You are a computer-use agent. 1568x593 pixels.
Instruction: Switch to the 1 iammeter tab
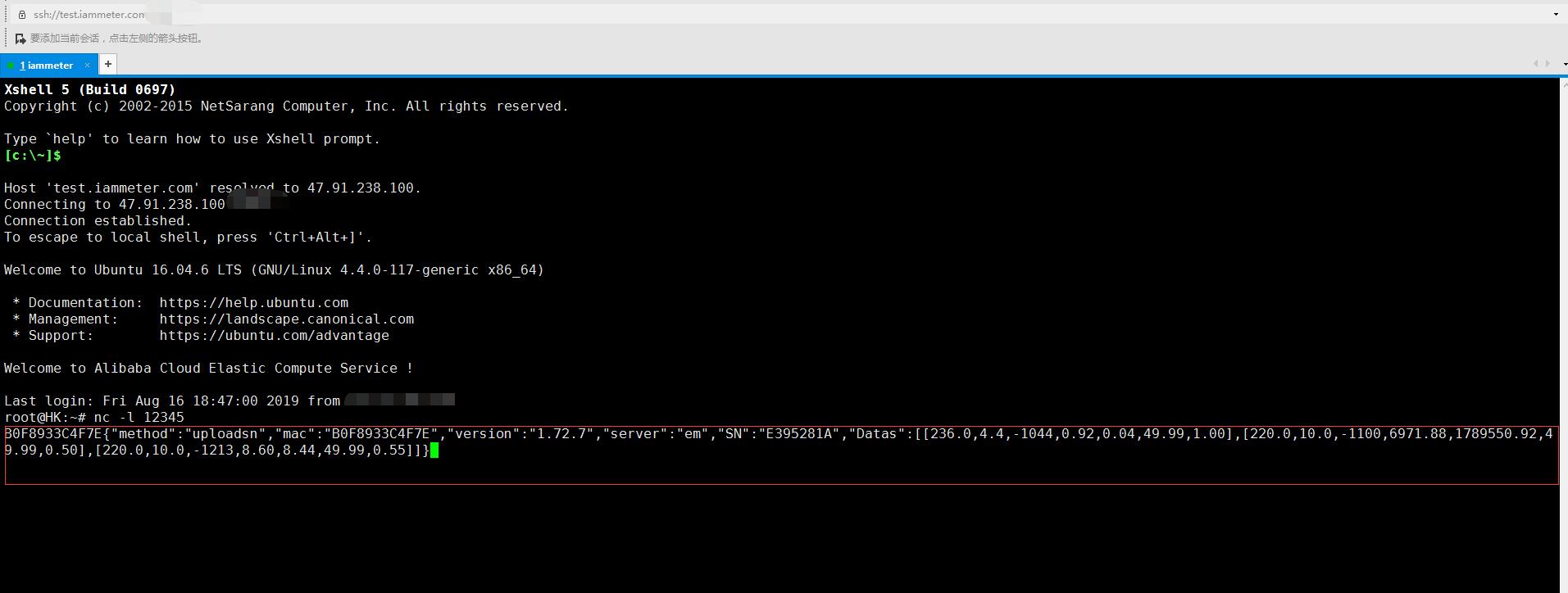click(47, 66)
